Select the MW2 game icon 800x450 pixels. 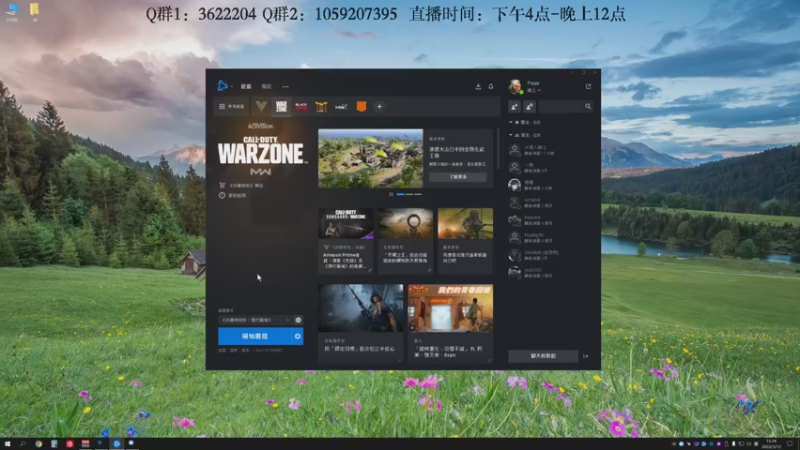click(x=341, y=107)
